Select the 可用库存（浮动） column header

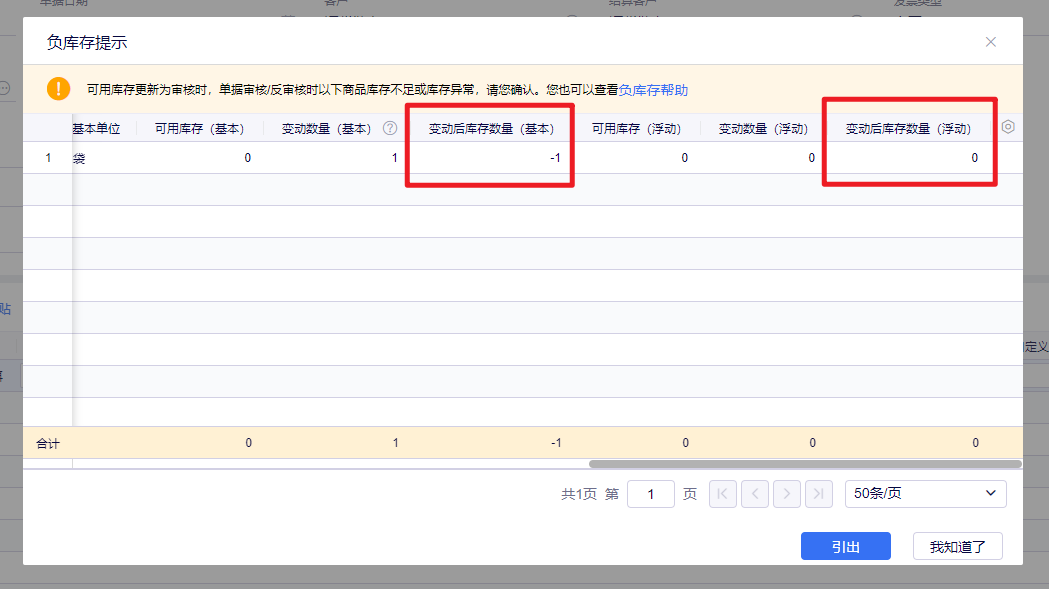(635, 128)
